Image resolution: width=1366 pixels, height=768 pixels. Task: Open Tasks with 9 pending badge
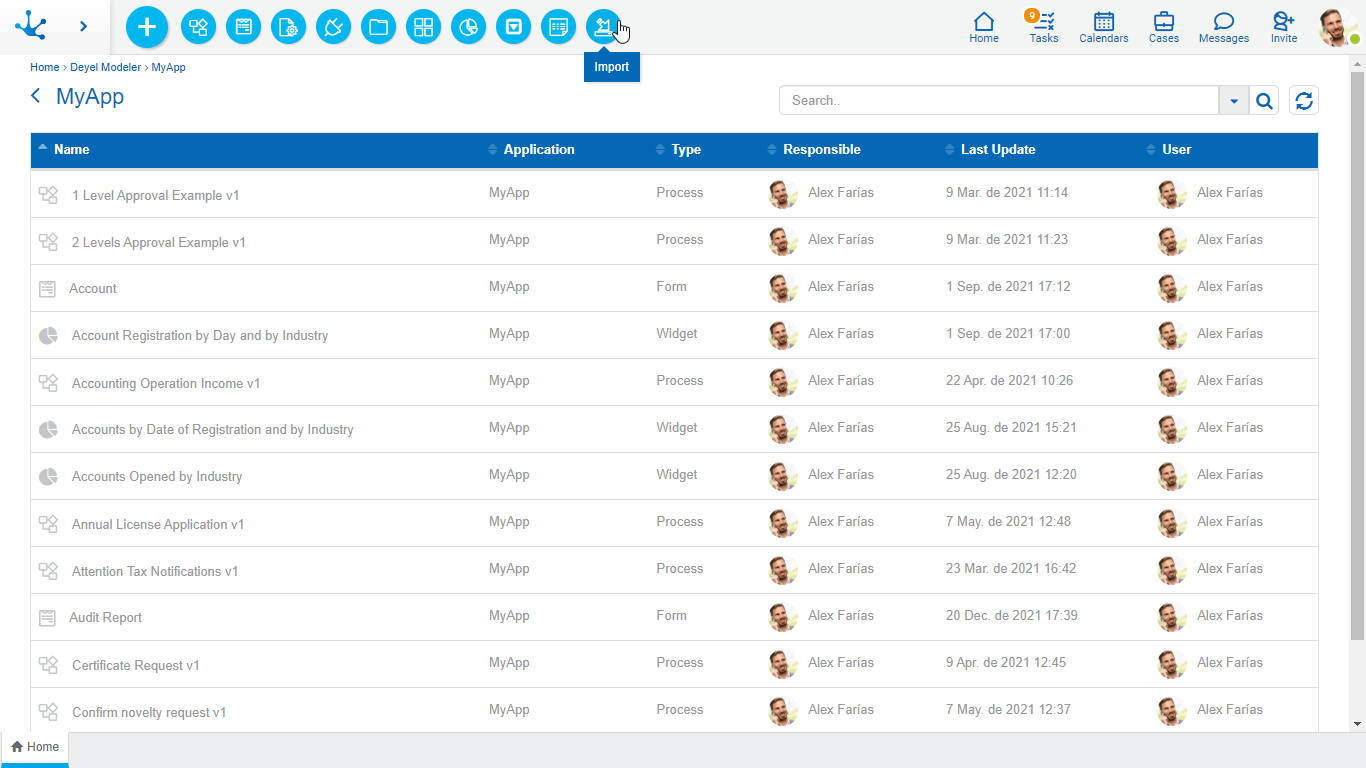tap(1043, 27)
